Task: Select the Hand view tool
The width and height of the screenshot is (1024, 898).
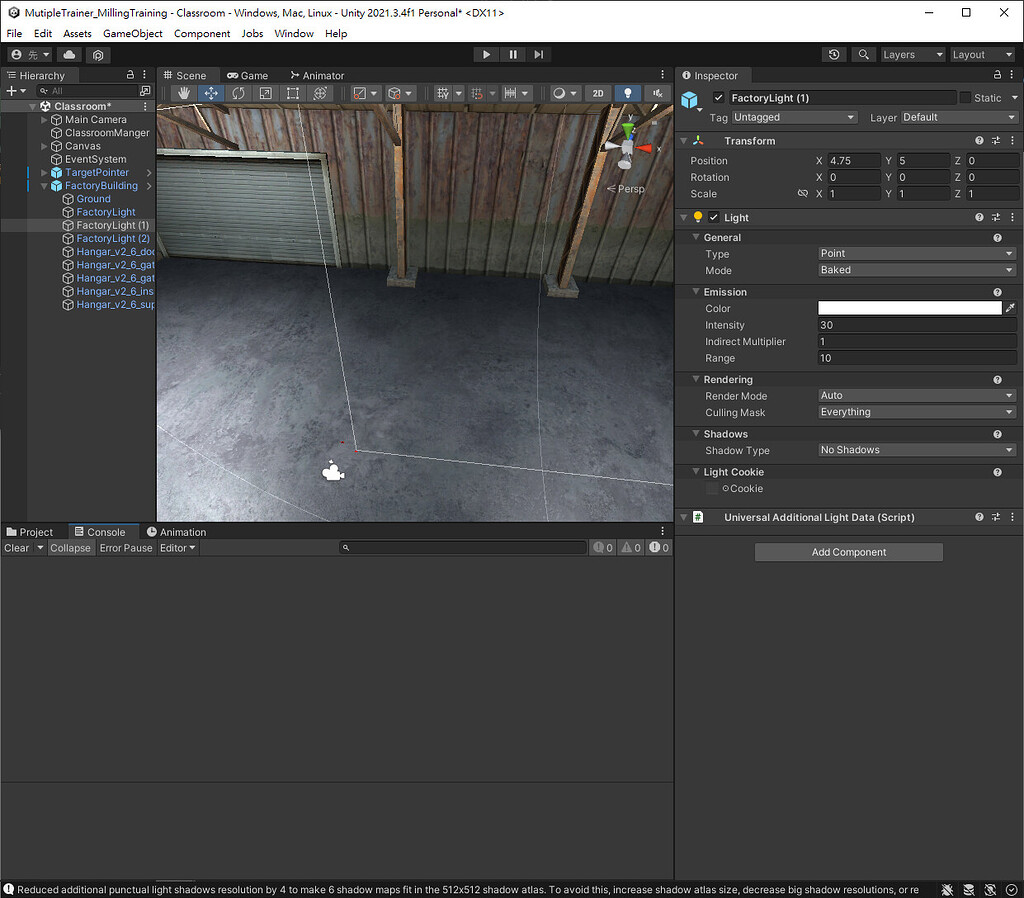Action: click(x=184, y=93)
